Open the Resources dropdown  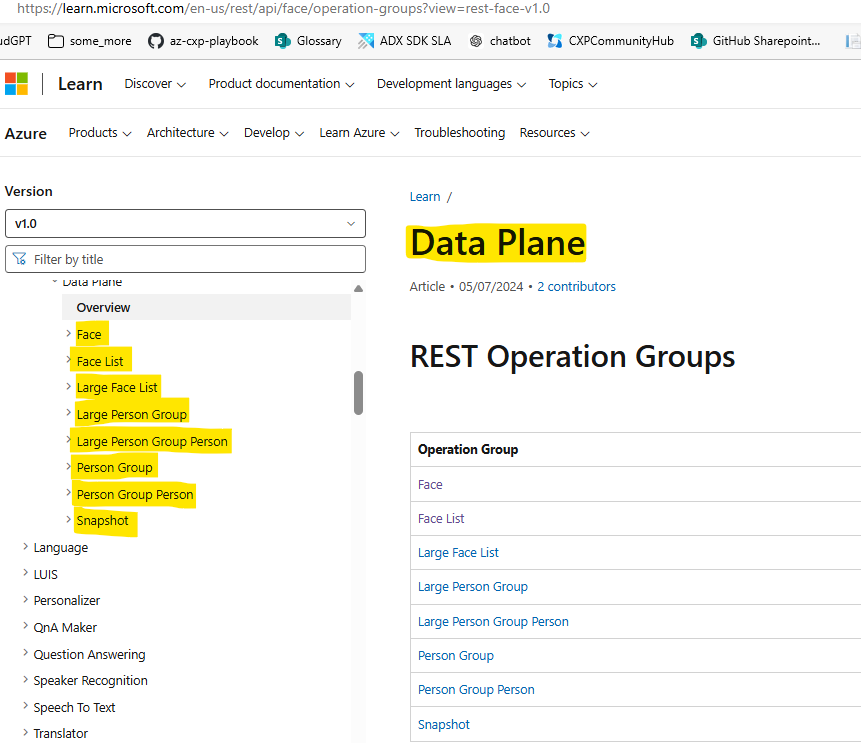click(555, 133)
